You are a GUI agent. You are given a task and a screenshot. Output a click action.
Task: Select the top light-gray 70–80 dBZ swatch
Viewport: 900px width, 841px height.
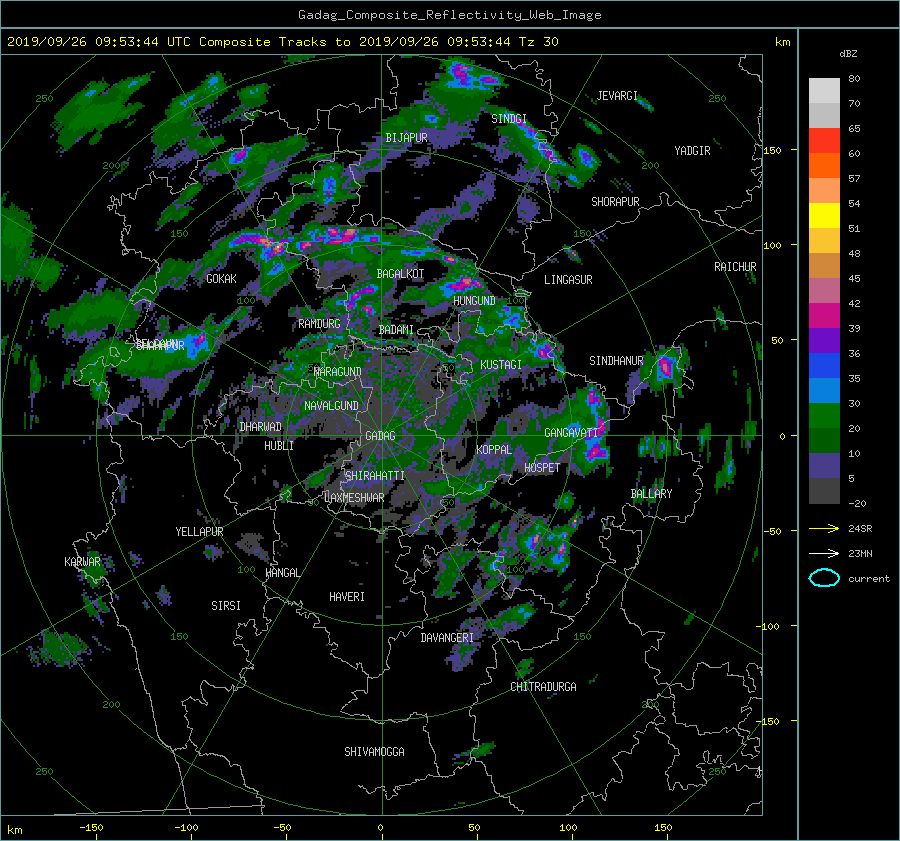824,91
